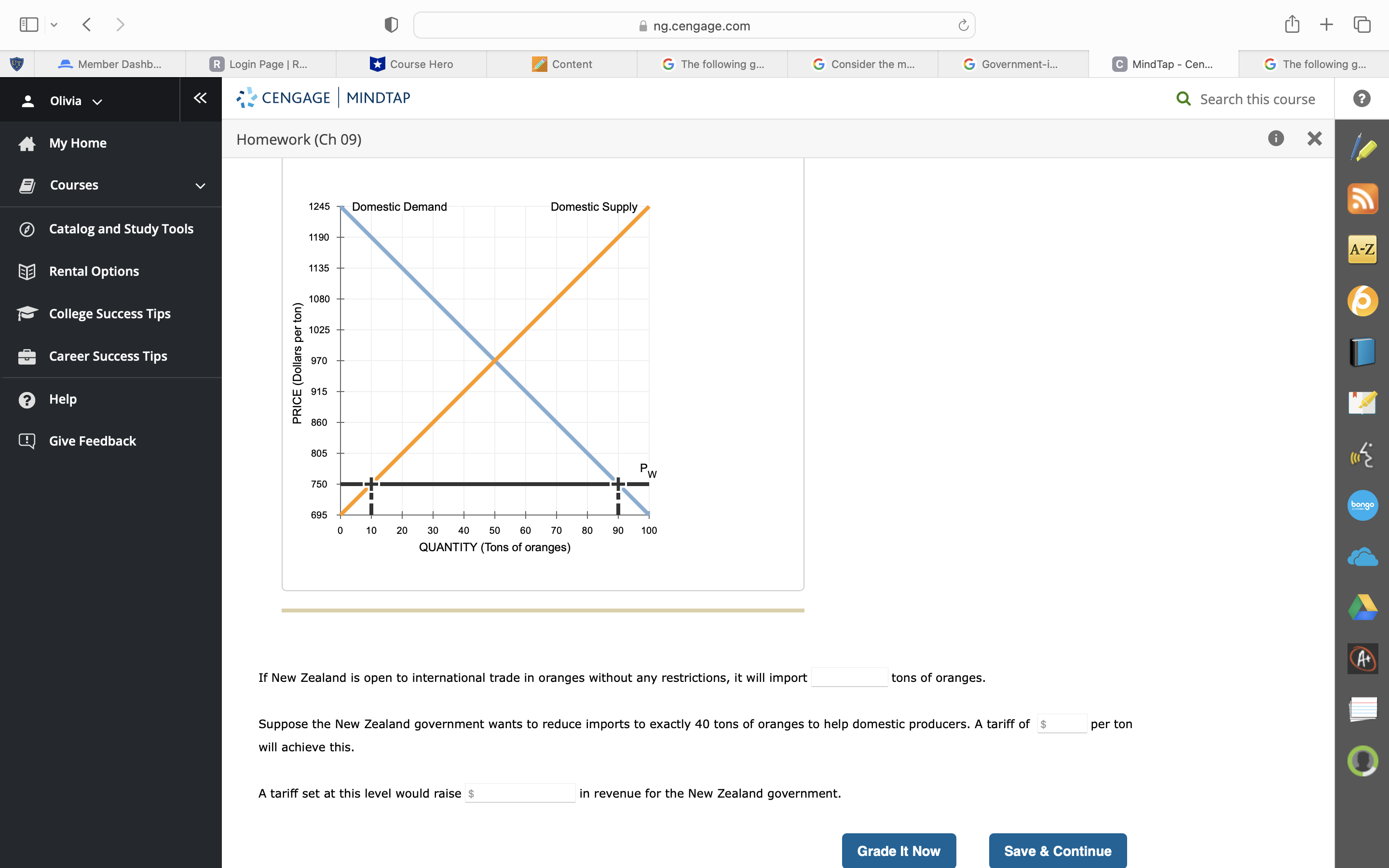Click the import tons answer field

point(849,678)
